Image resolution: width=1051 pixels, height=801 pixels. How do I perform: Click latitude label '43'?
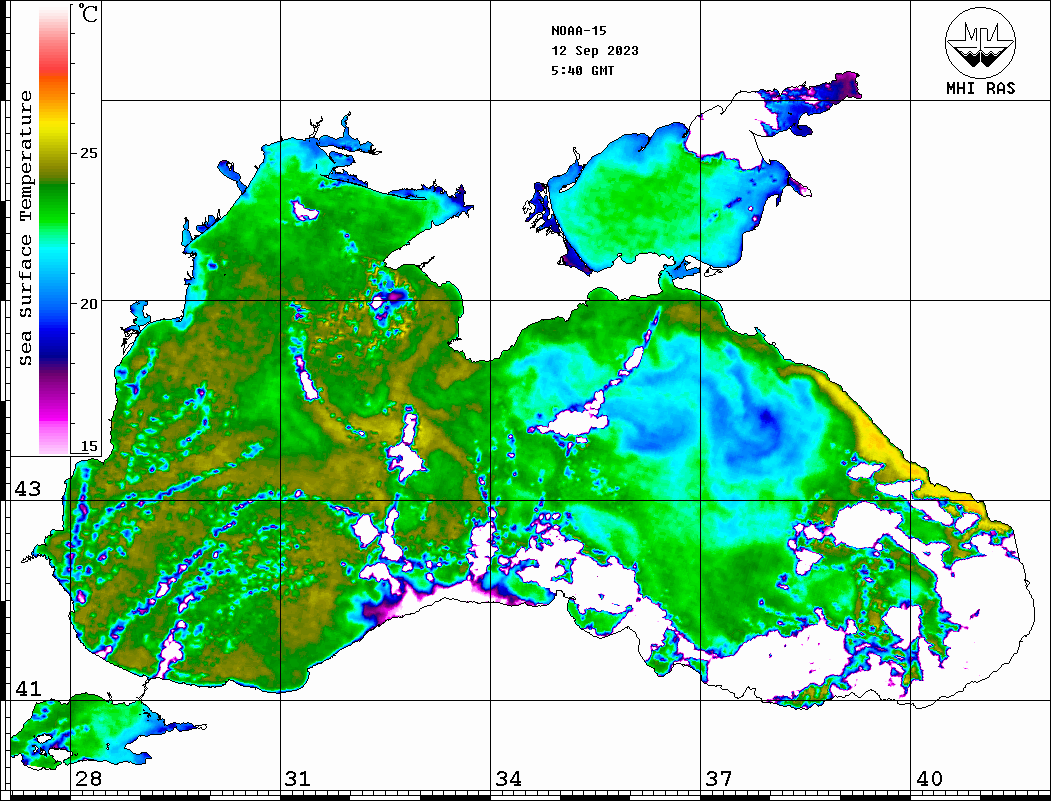(27, 489)
